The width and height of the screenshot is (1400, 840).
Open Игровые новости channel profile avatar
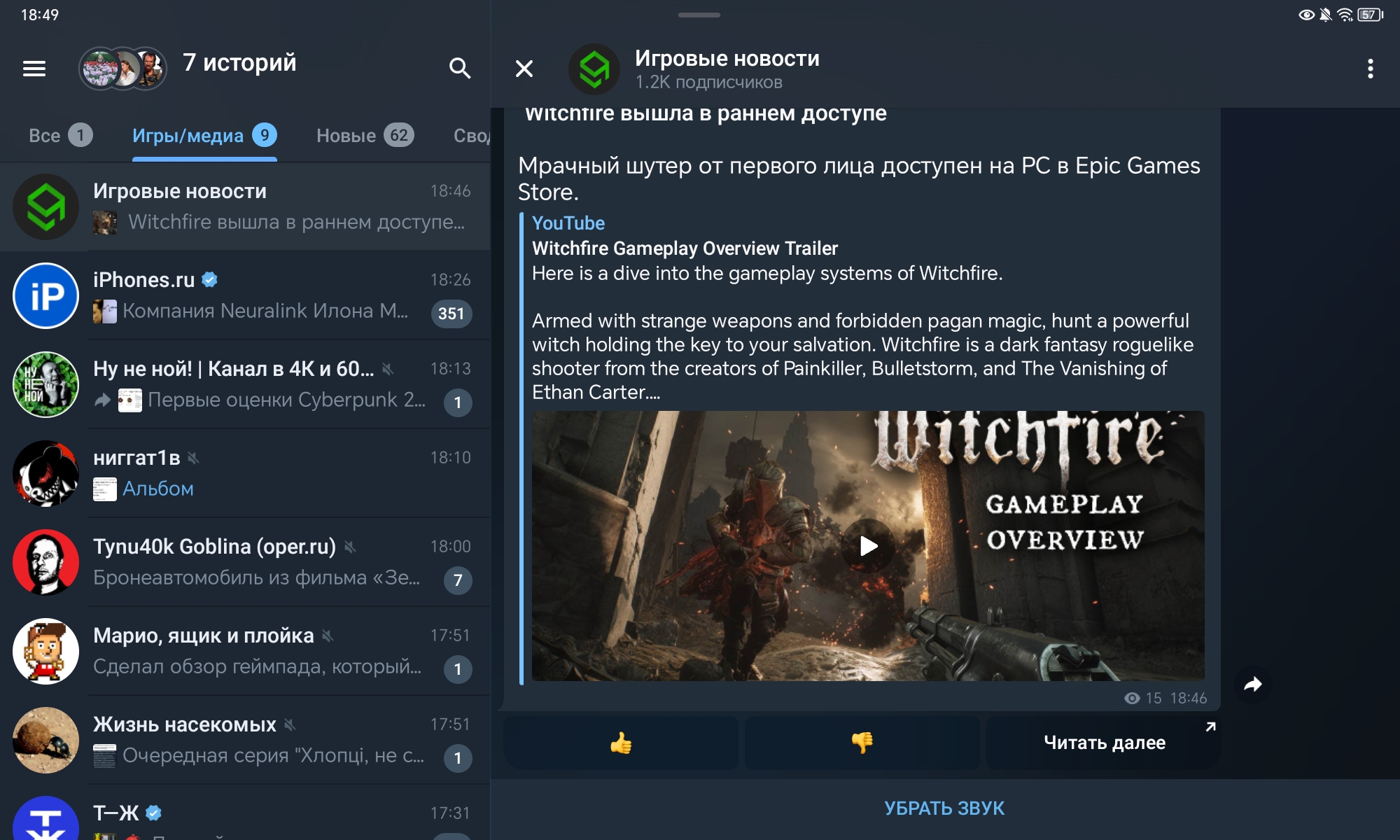[594, 69]
